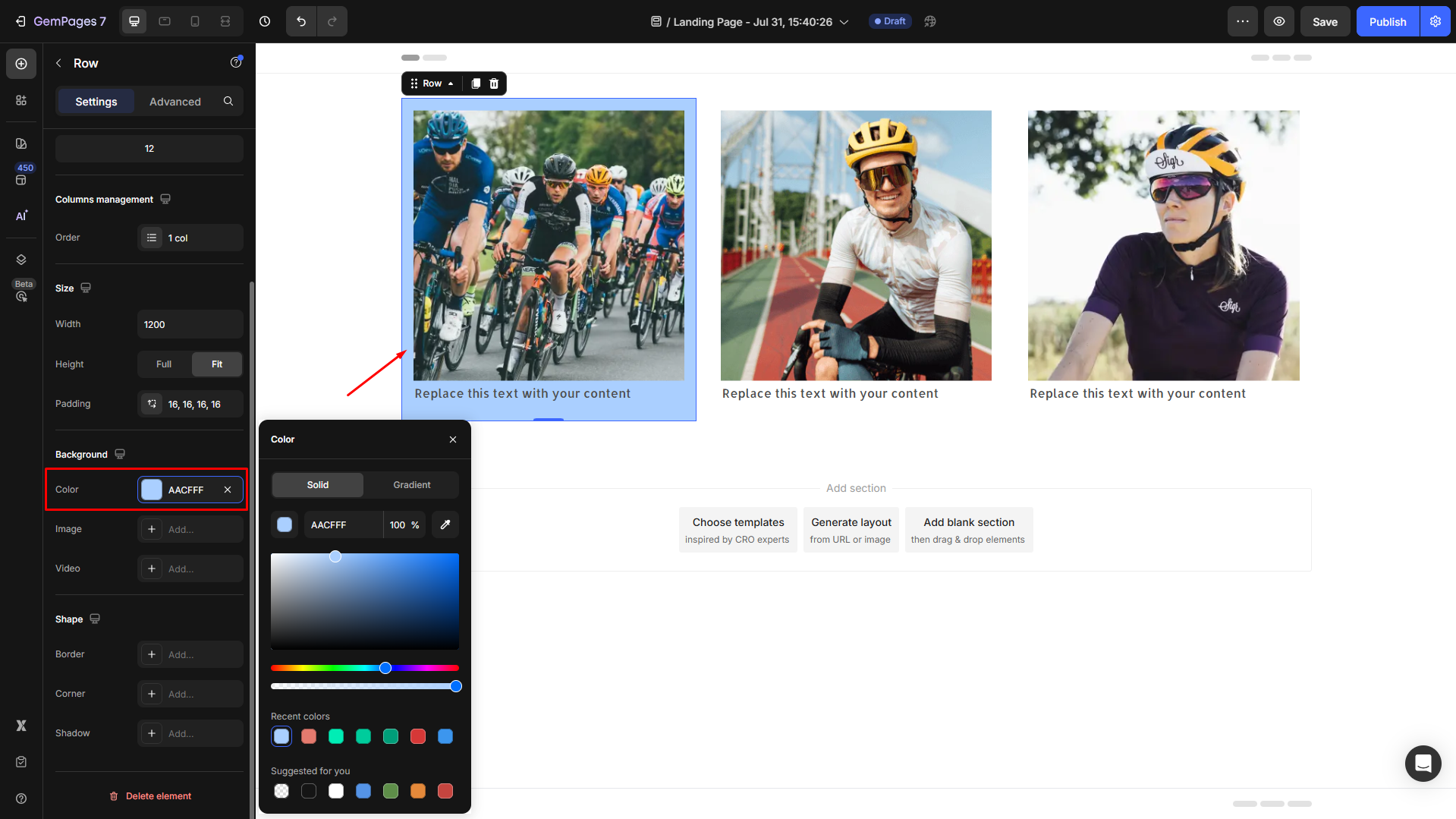
Task: Pick the orange suggested color swatch
Action: 418,791
